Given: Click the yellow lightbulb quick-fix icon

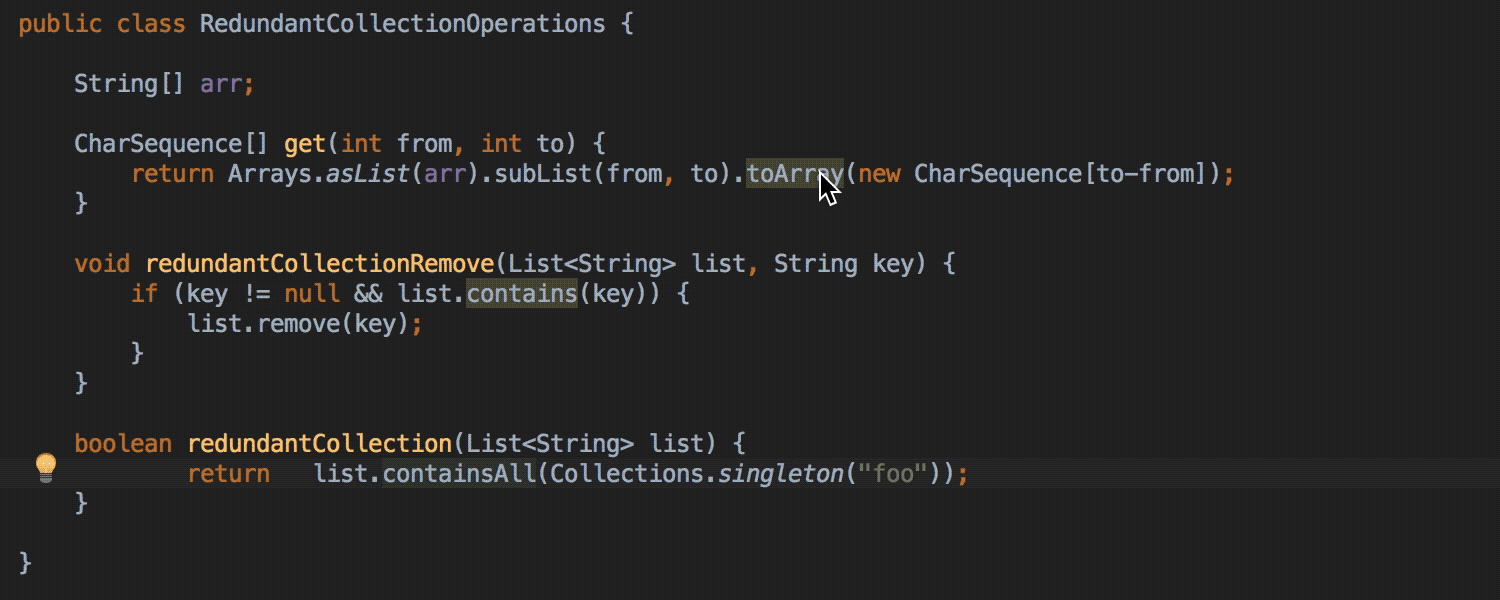Looking at the screenshot, I should tap(46, 467).
